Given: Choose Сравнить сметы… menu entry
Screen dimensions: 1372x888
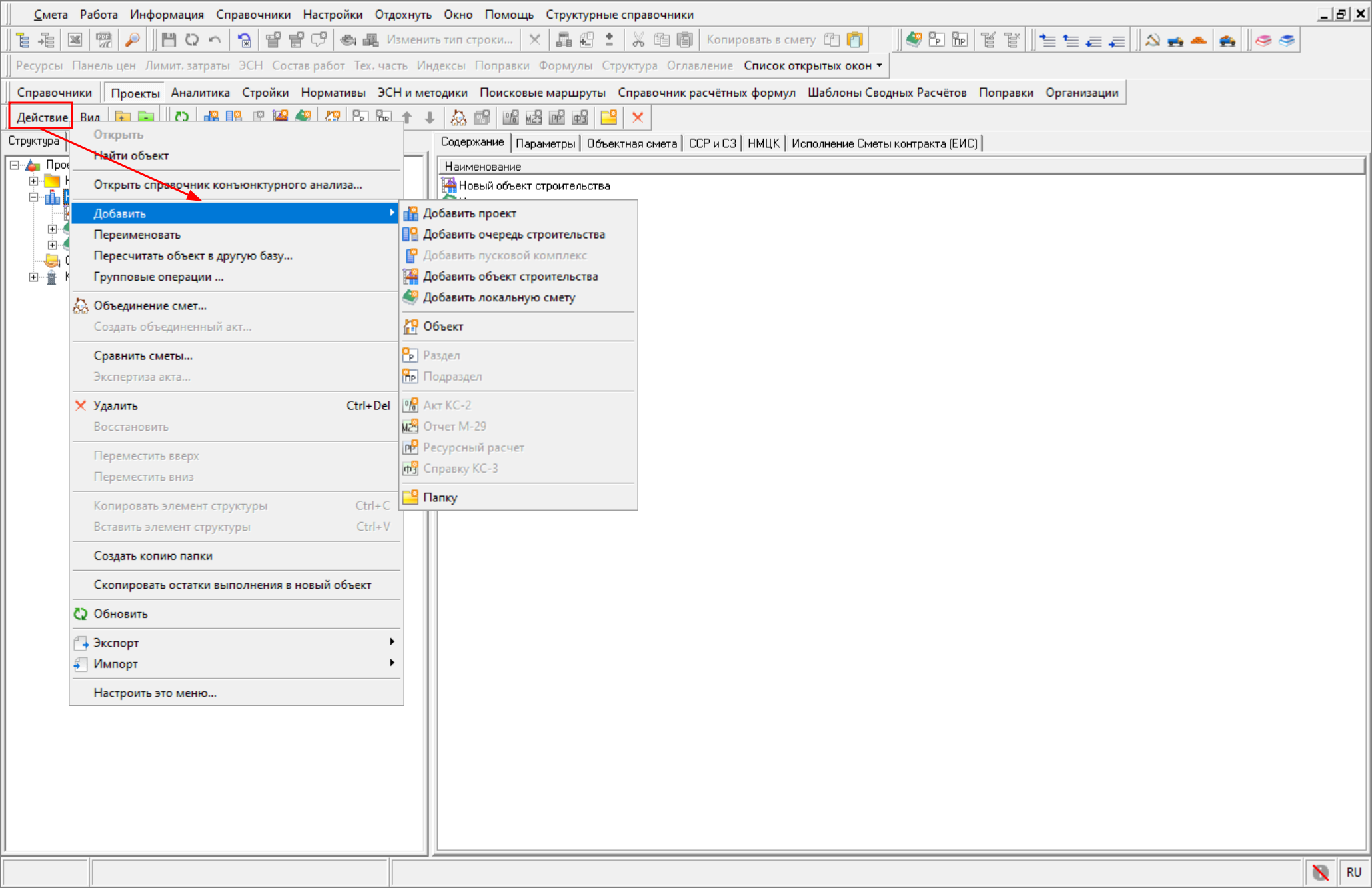Looking at the screenshot, I should (237, 355).
